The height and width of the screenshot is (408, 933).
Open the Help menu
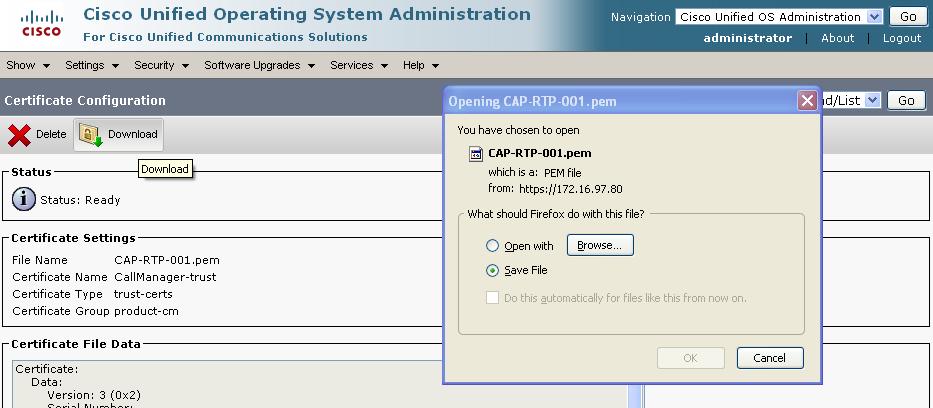[x=421, y=65]
